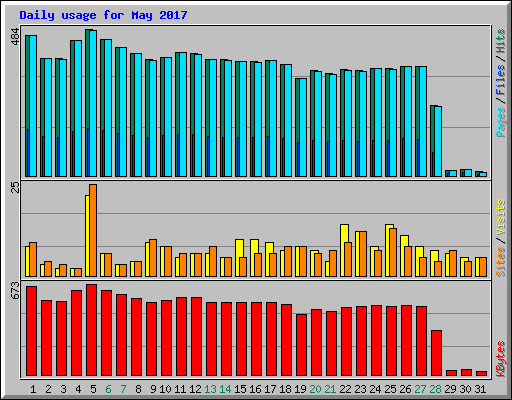
Task: Click day label 23 on the axis
Action: coord(360,389)
